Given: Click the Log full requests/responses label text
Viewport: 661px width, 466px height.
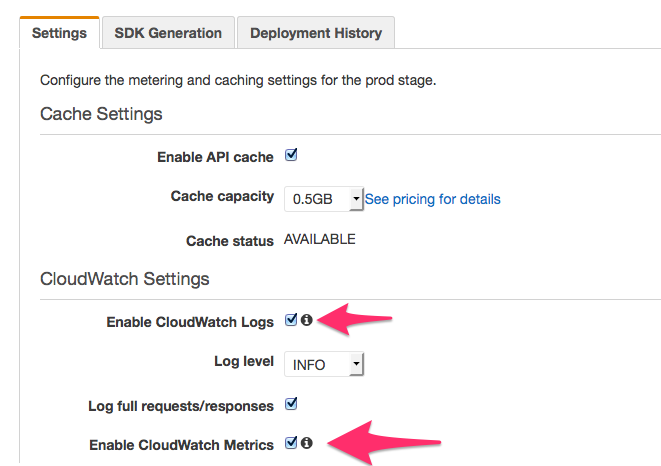Looking at the screenshot, I should coord(181,407).
